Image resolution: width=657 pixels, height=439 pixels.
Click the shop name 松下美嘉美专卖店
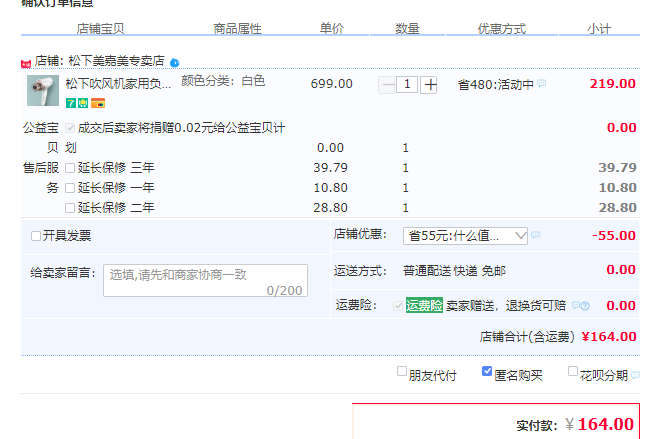click(x=116, y=61)
